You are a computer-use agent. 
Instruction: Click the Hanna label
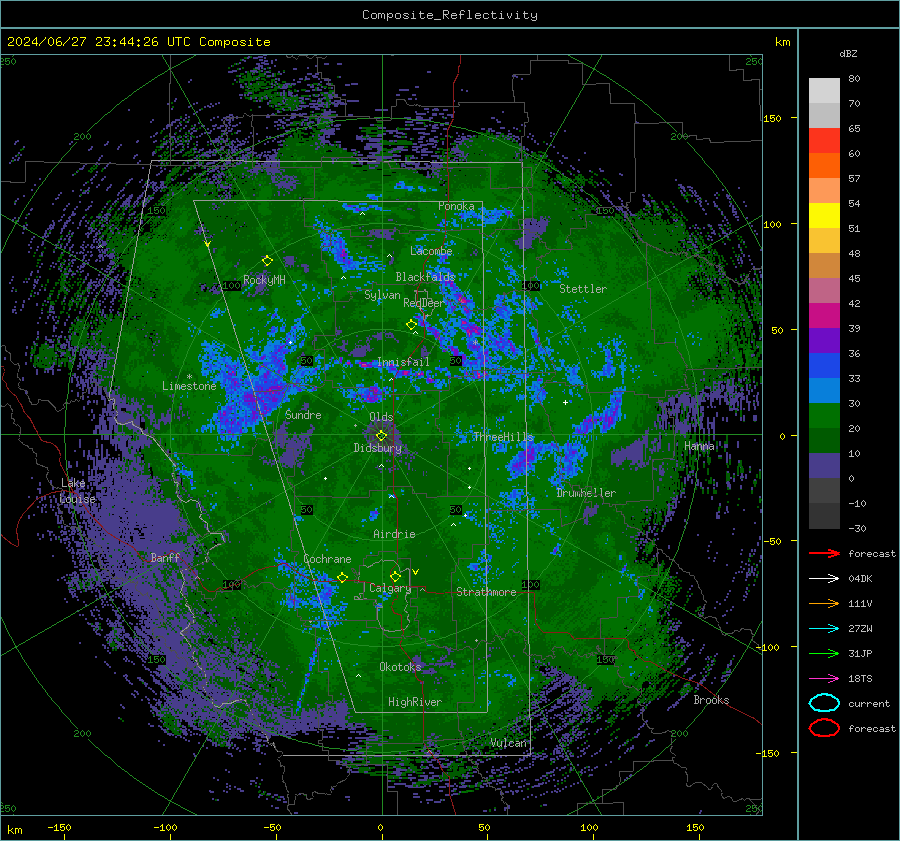click(699, 445)
